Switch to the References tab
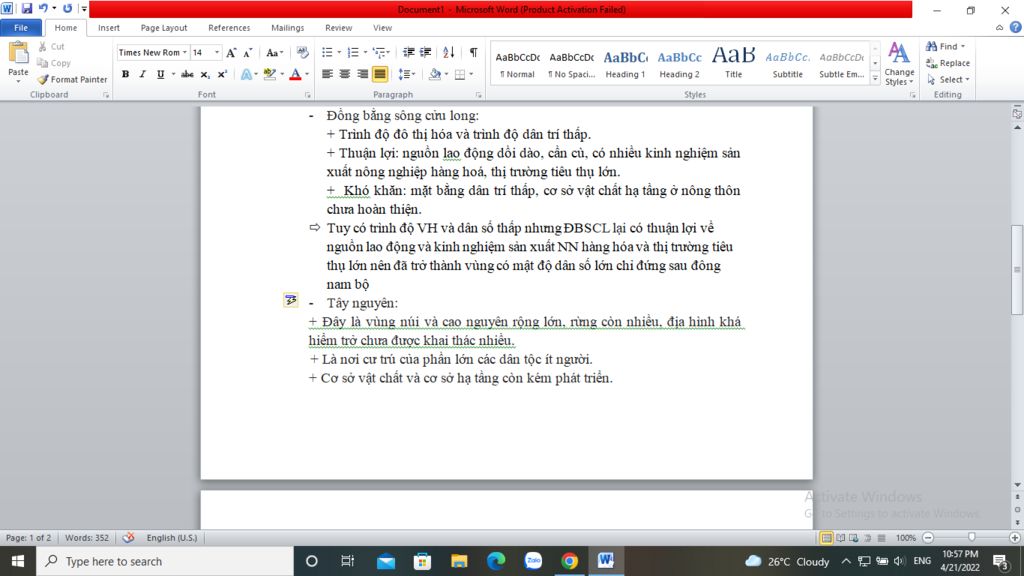 point(229,27)
